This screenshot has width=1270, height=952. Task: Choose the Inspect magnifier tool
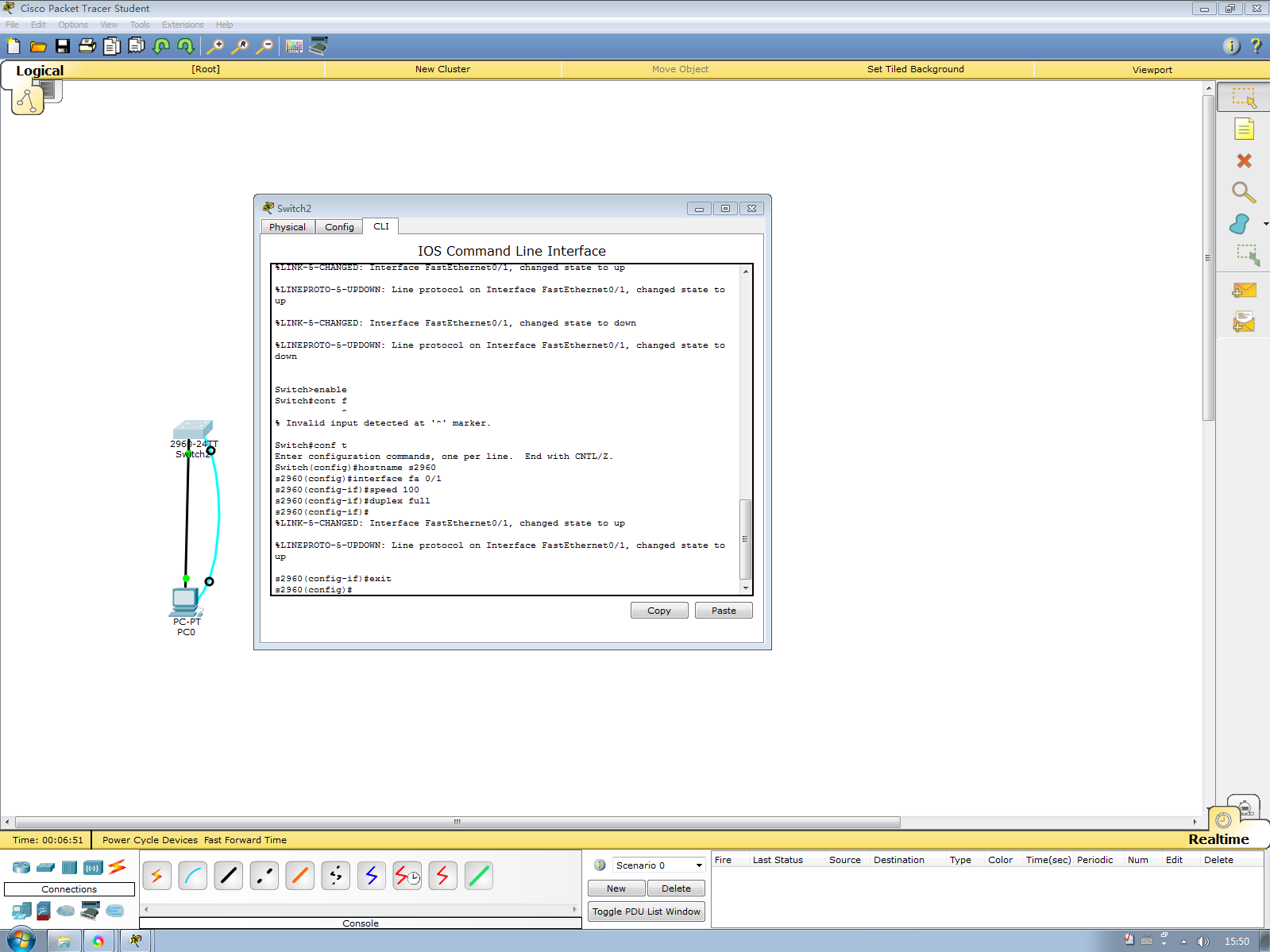coord(1244,192)
